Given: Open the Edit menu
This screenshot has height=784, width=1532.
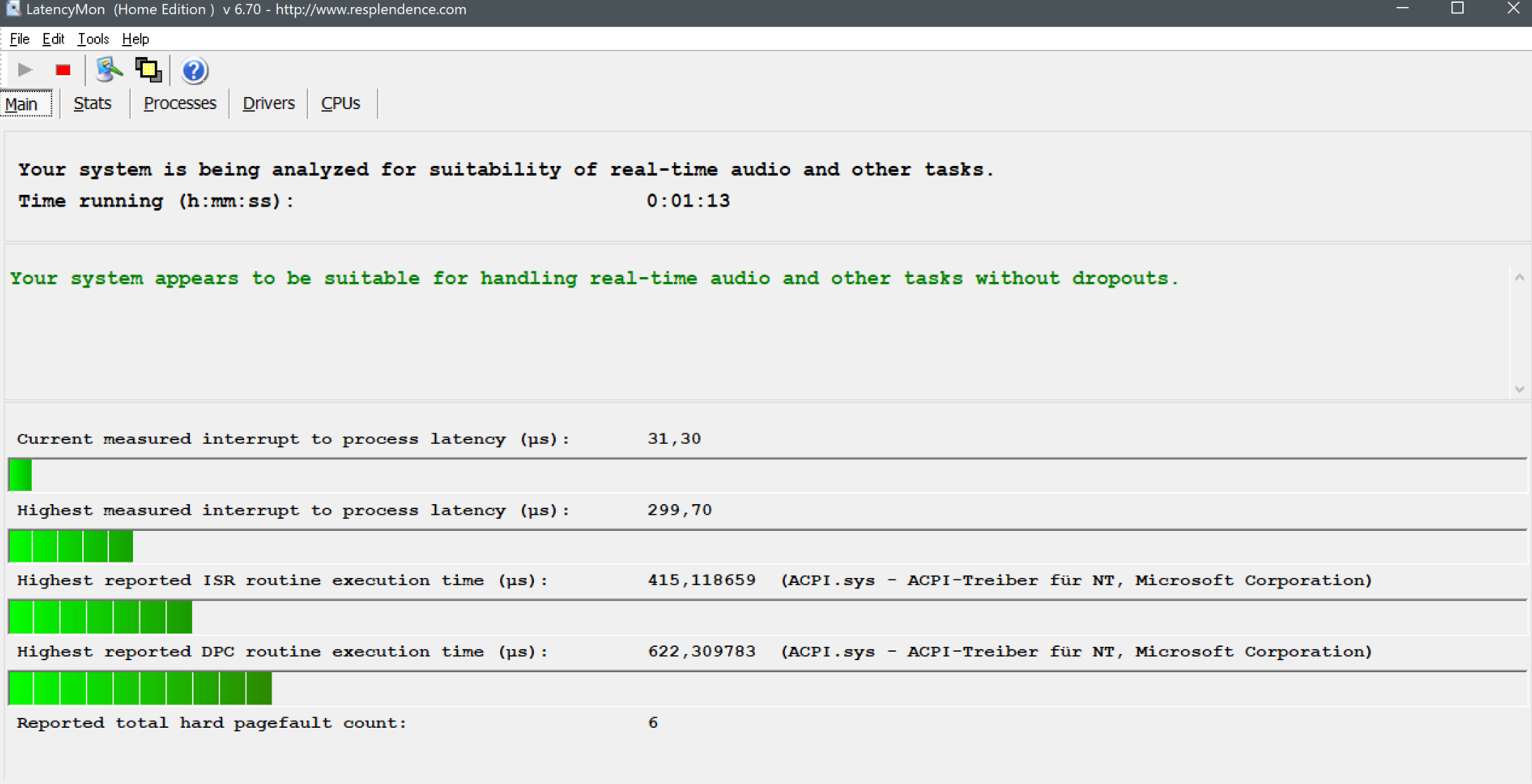Looking at the screenshot, I should (53, 39).
